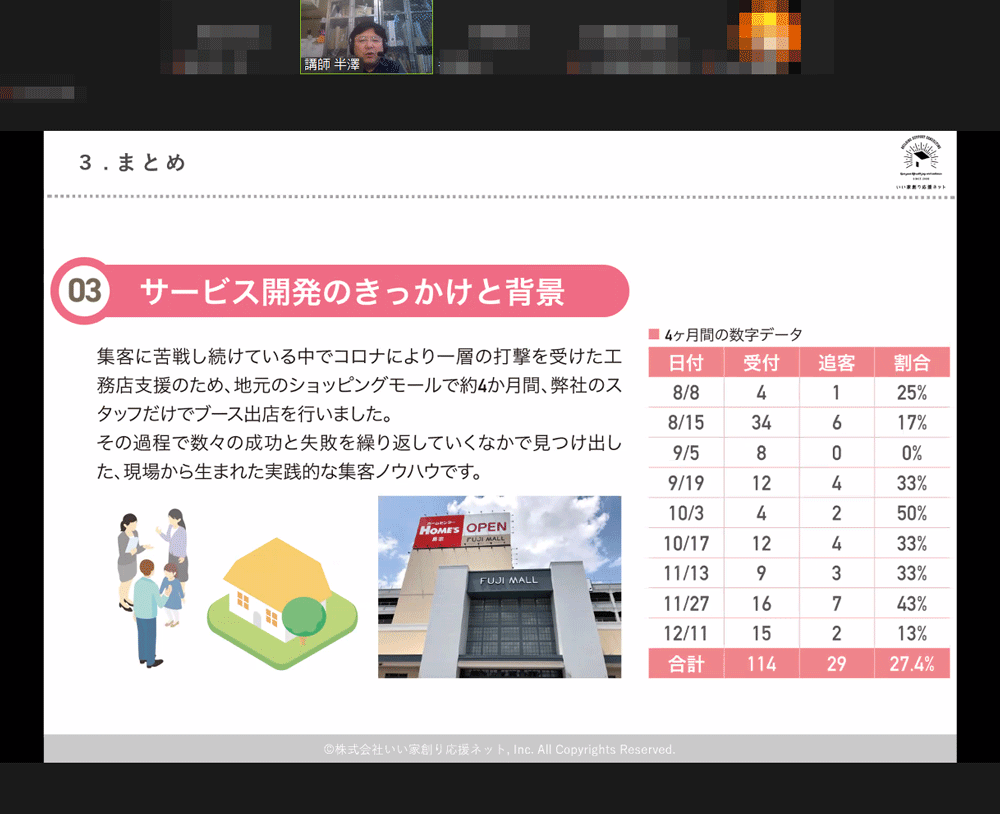This screenshot has width=1000, height=814.
Task: Click the 27.4% total ratio cell
Action: 911,664
